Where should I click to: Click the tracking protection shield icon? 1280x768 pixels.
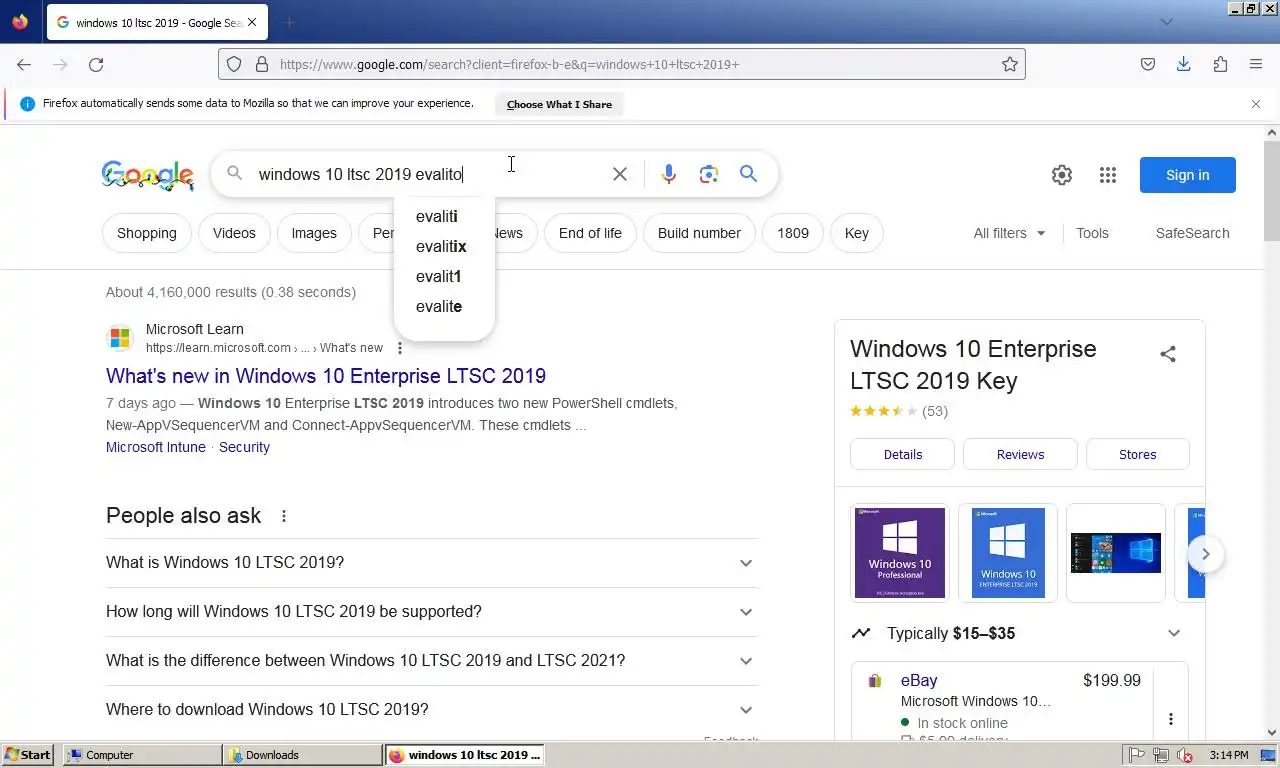tap(234, 64)
